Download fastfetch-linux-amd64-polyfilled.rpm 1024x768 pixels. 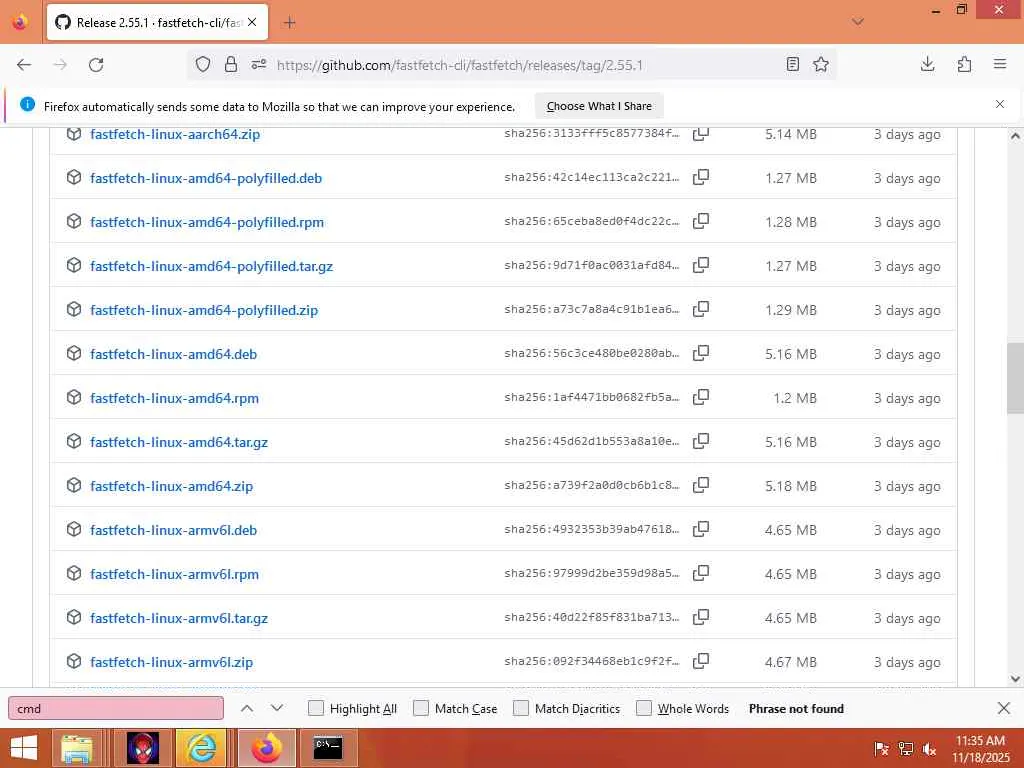207,222
